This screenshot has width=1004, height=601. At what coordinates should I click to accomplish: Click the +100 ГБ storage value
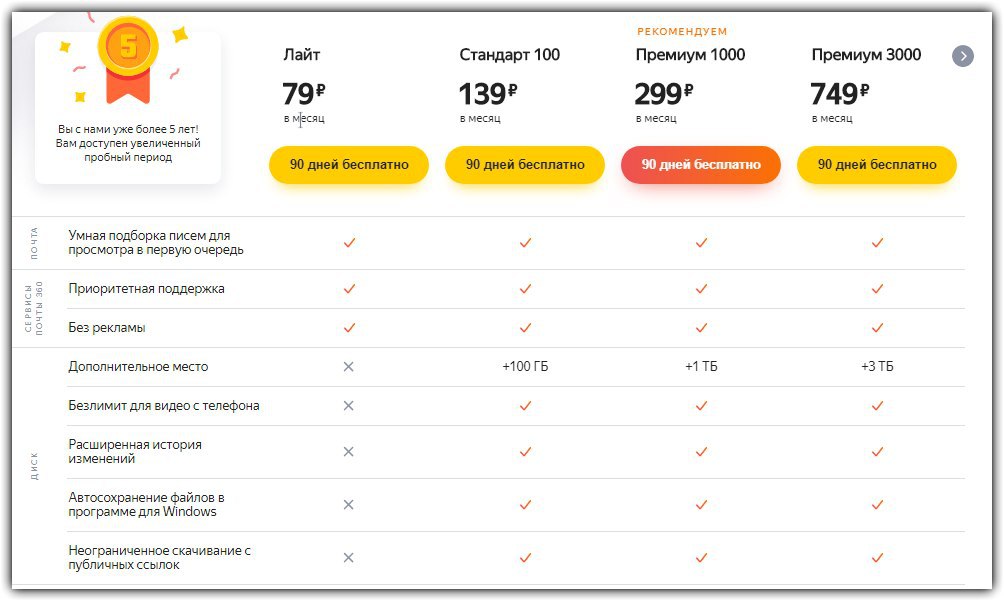pos(525,367)
